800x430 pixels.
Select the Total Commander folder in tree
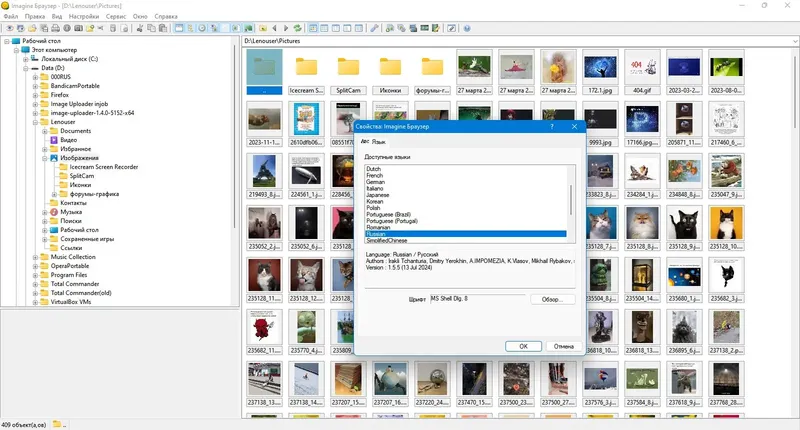74,284
